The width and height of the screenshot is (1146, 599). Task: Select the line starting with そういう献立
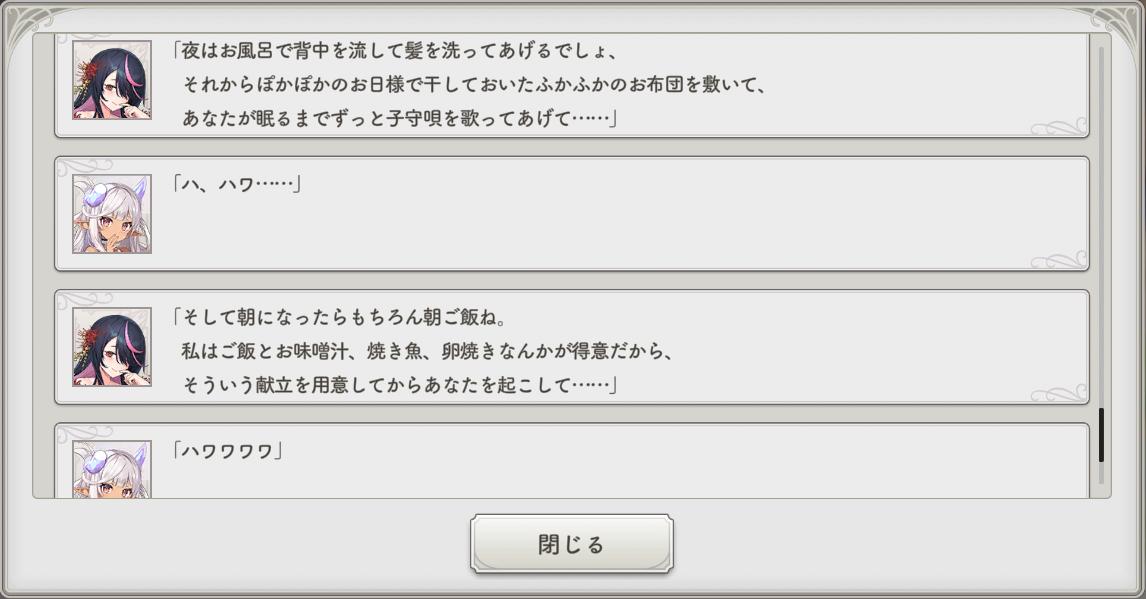pyautogui.click(x=398, y=385)
